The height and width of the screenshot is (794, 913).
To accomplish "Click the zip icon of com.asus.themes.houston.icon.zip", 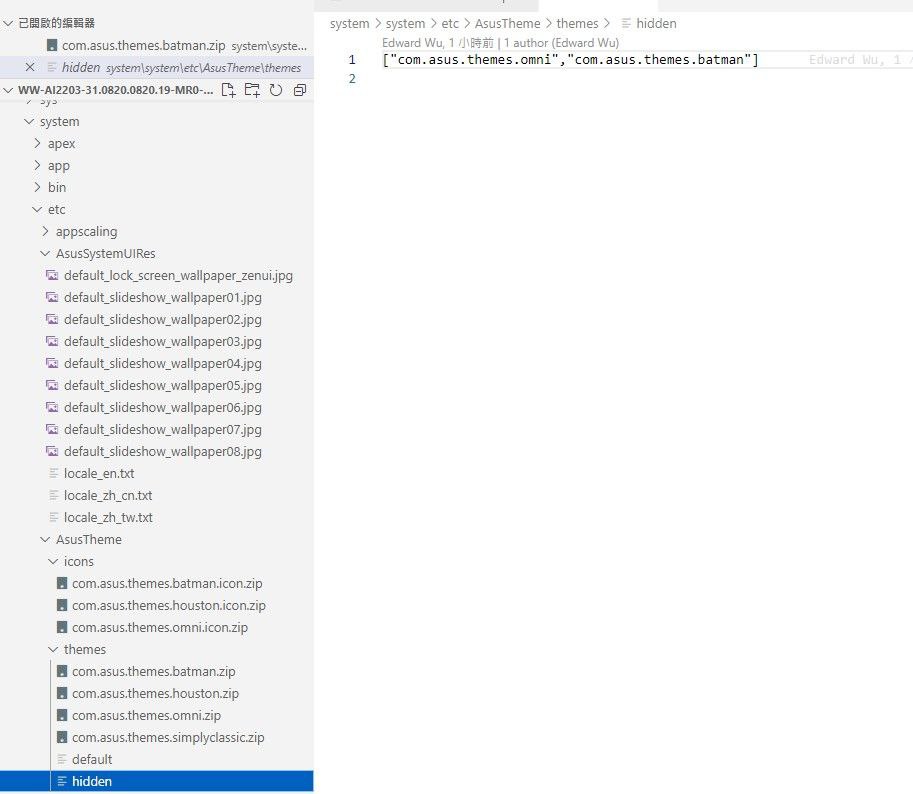I will (x=62, y=605).
